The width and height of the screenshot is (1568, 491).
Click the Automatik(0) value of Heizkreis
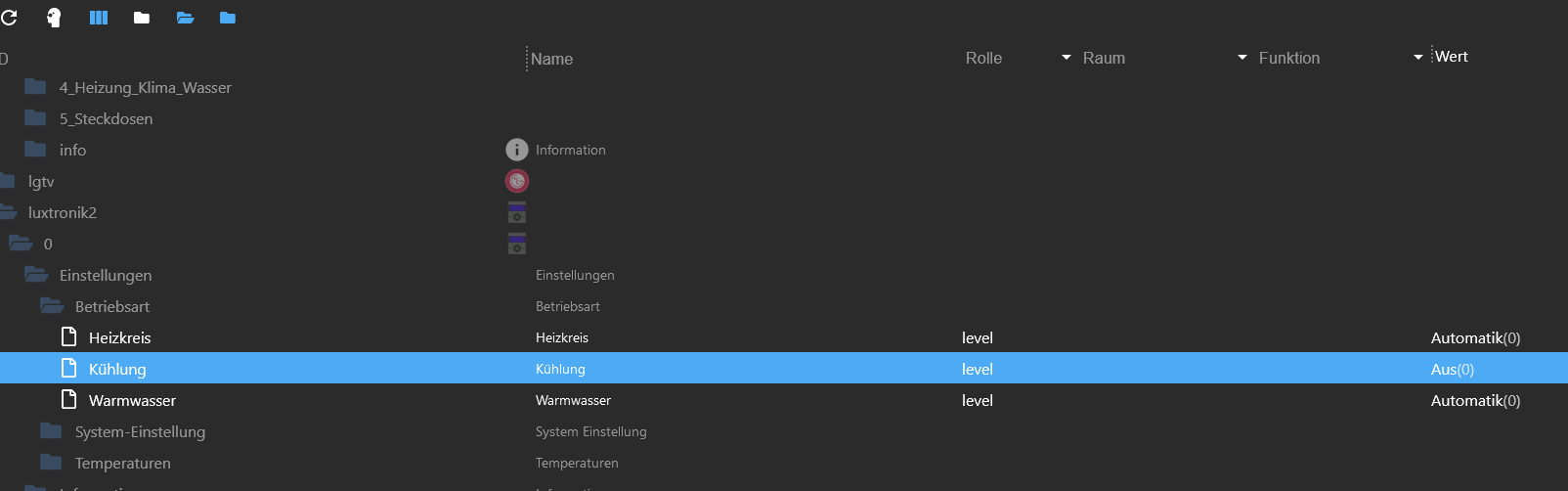point(1474,337)
